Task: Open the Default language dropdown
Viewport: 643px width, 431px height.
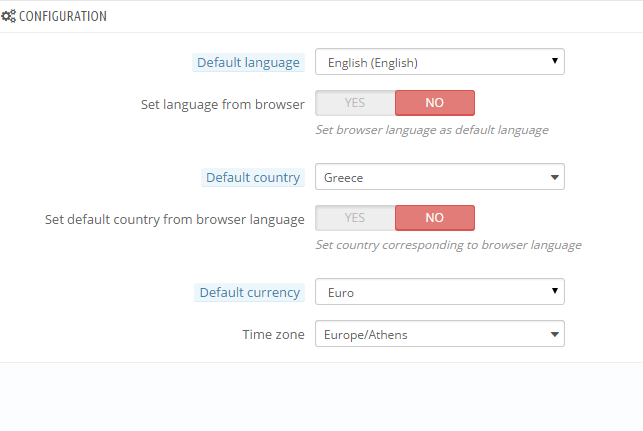Action: tap(439, 62)
